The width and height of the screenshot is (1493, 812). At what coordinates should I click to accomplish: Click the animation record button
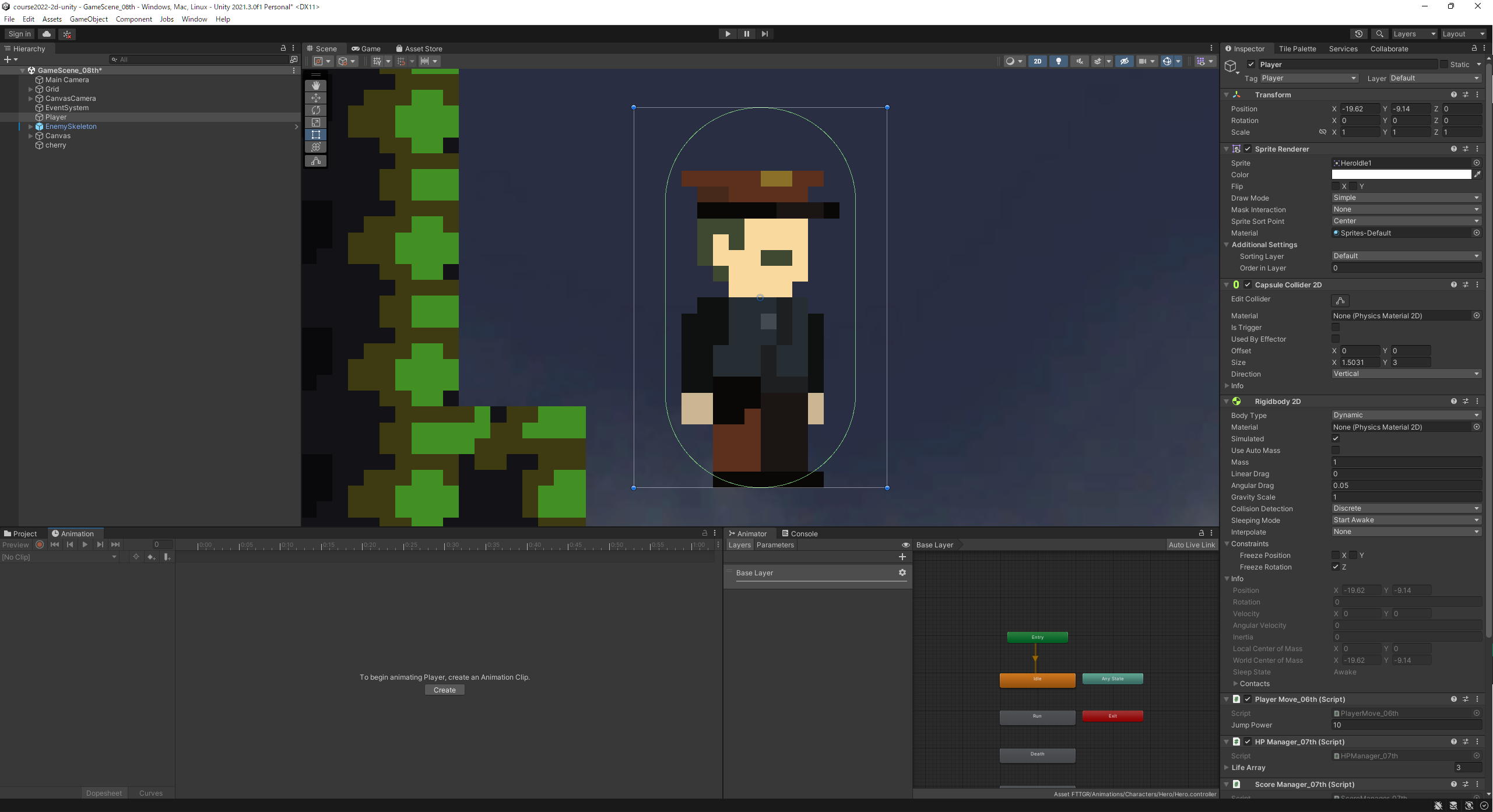pos(40,544)
